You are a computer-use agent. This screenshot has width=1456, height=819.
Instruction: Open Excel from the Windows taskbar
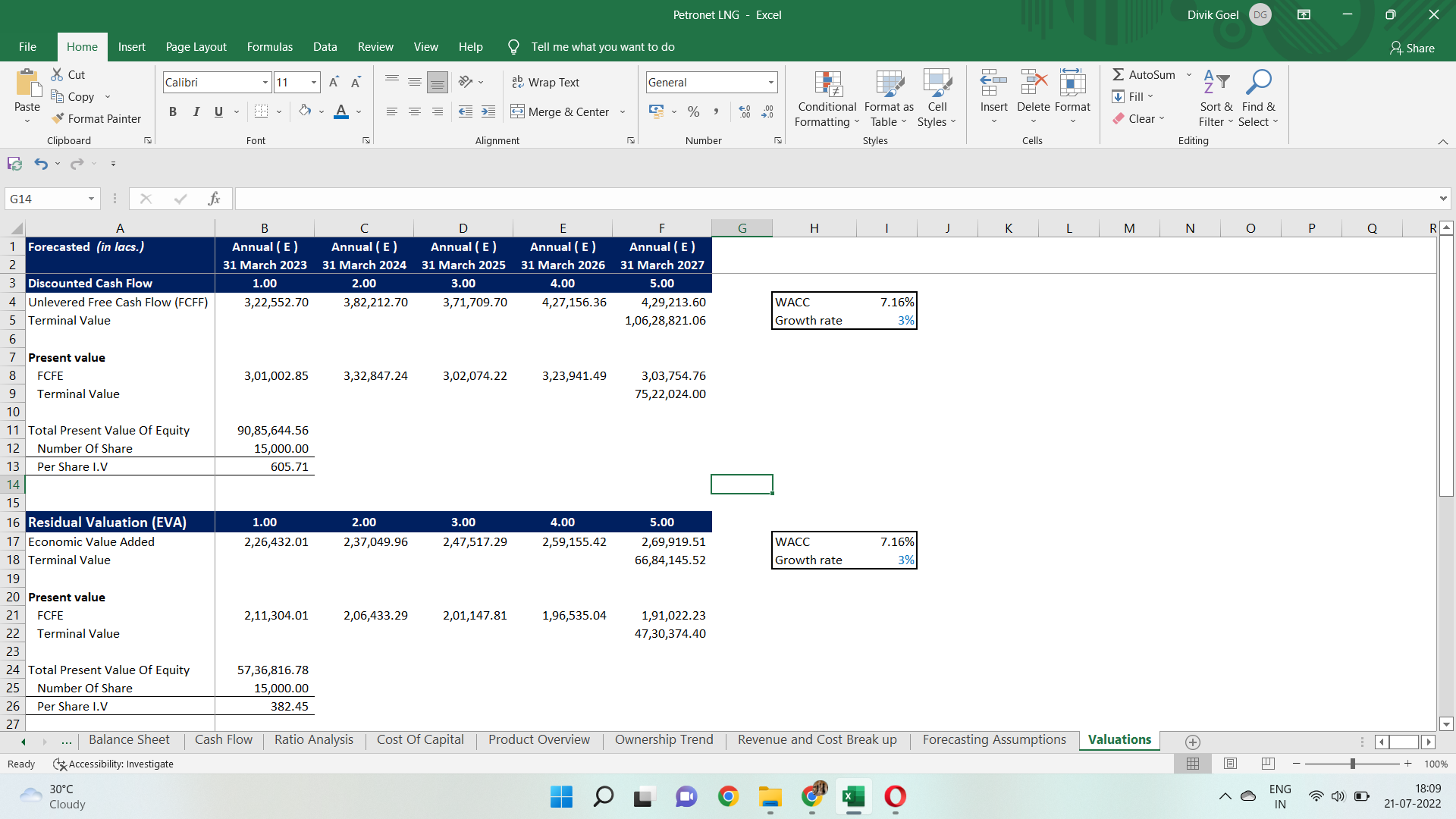(x=853, y=796)
